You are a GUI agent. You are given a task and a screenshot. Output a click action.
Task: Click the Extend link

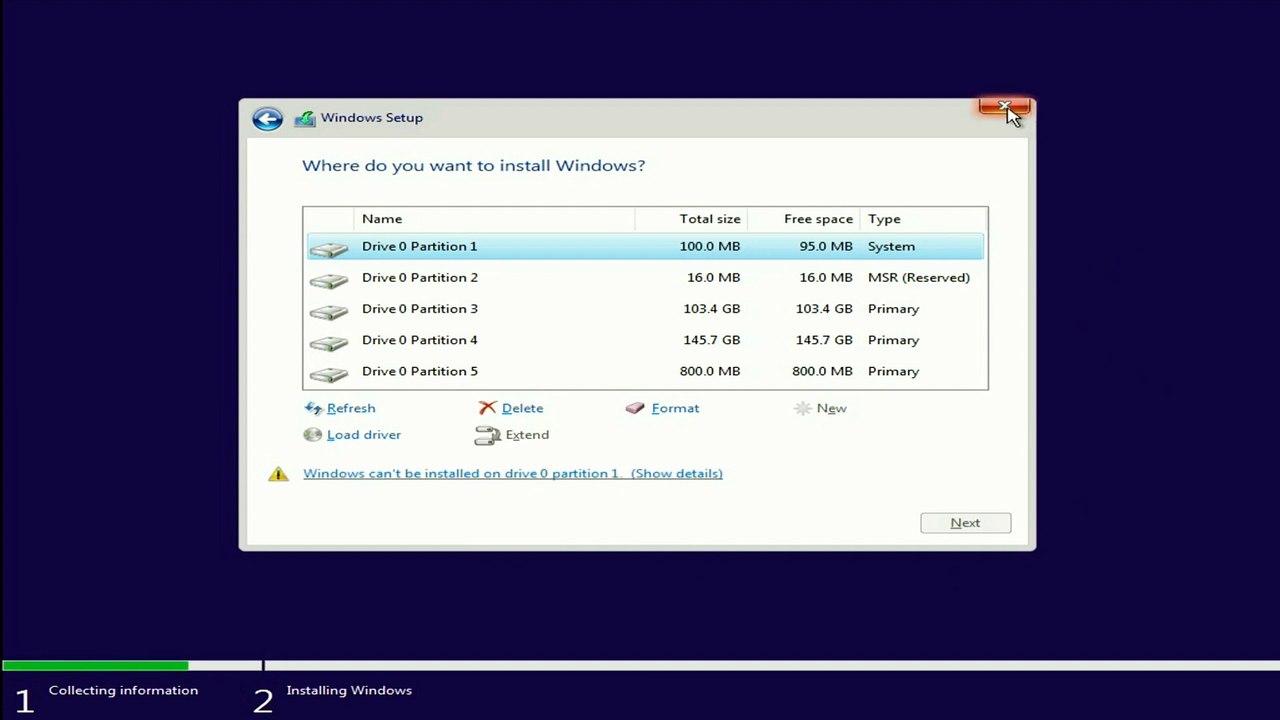(527, 435)
